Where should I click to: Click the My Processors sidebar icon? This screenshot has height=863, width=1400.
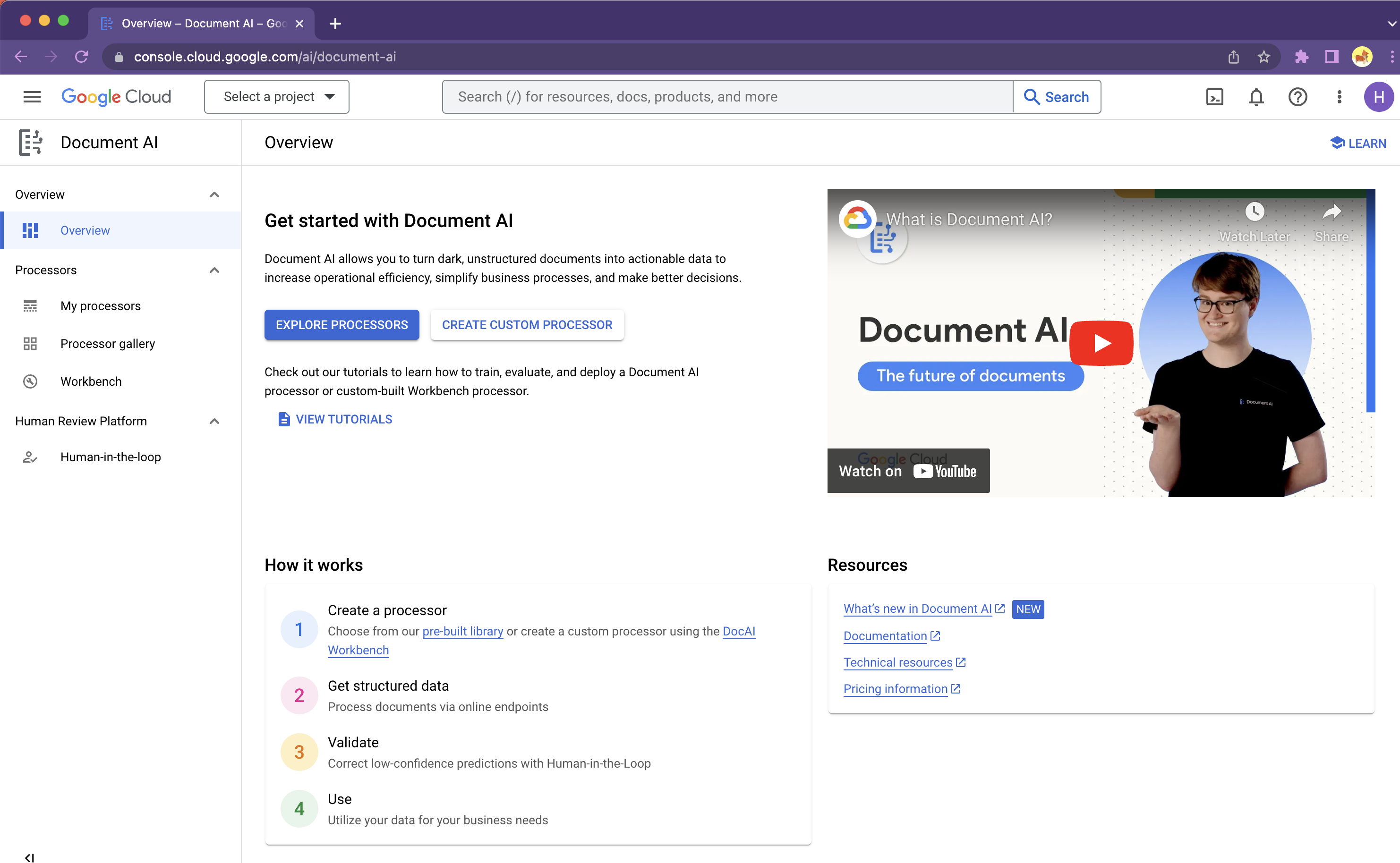(x=30, y=306)
